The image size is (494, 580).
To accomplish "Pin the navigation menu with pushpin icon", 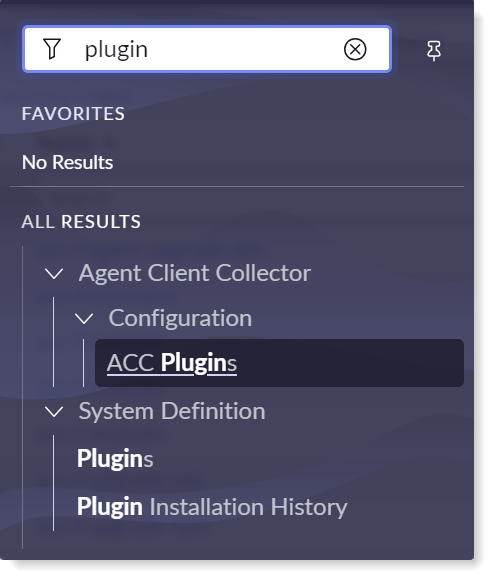I will [x=433, y=51].
